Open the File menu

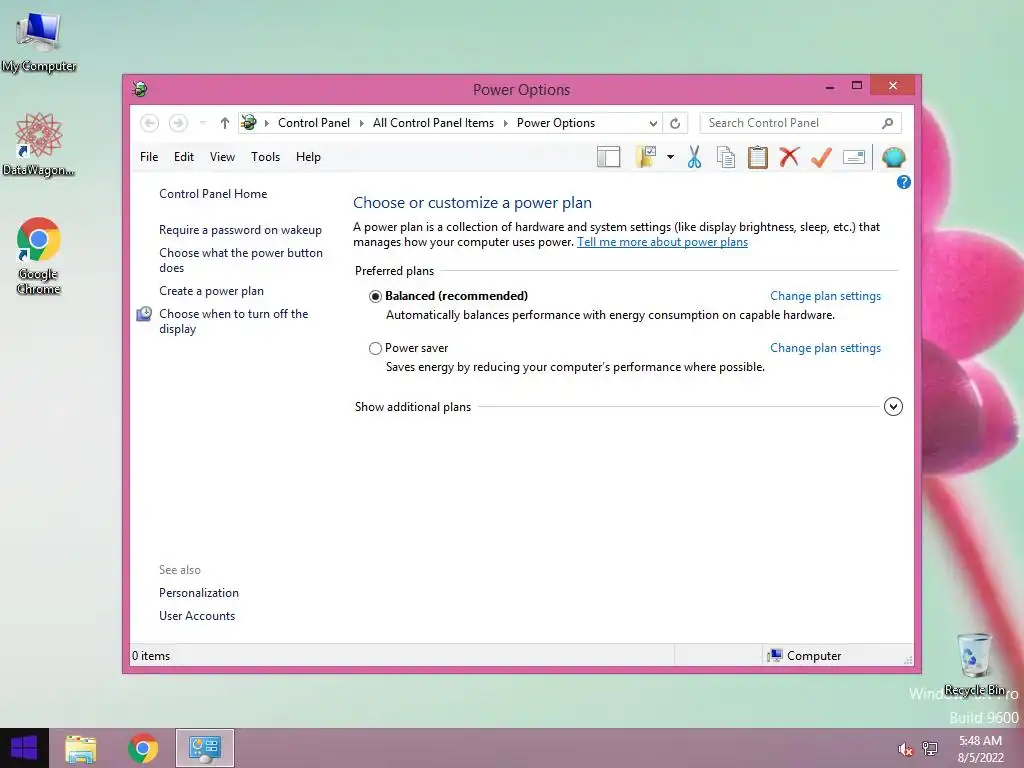tap(149, 157)
